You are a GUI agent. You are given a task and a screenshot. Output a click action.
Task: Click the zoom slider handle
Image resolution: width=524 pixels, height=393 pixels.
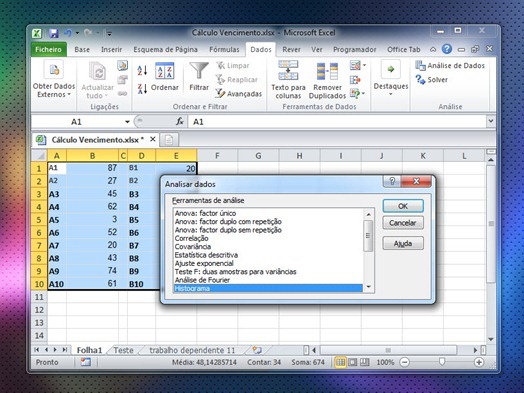coord(442,362)
